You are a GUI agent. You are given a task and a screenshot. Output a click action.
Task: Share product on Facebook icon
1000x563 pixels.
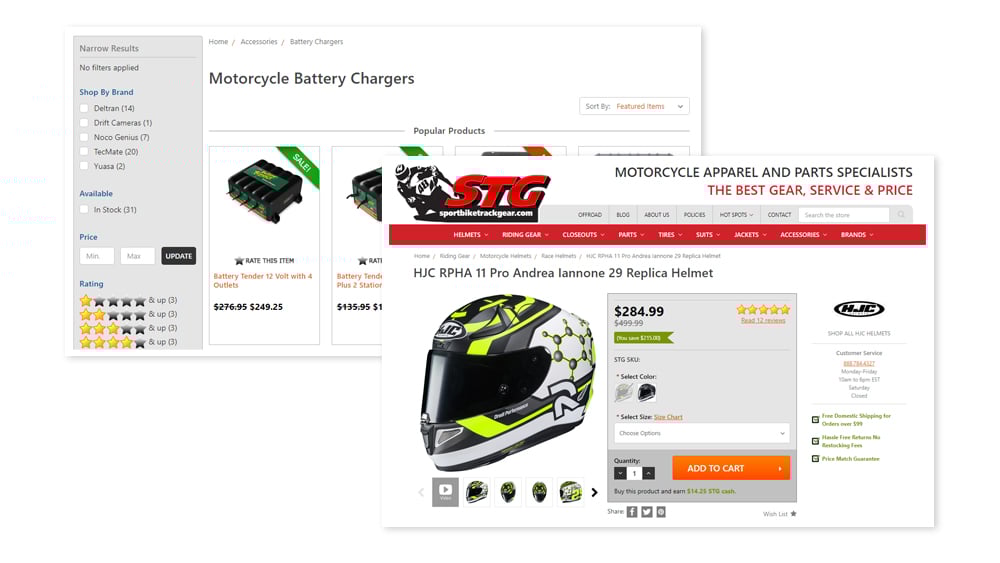(x=631, y=512)
